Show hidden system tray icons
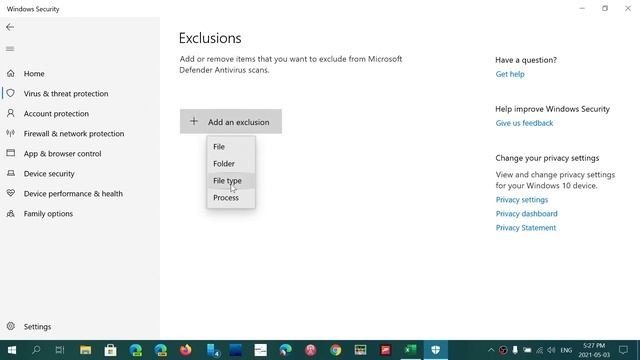The image size is (640, 360). click(x=491, y=350)
